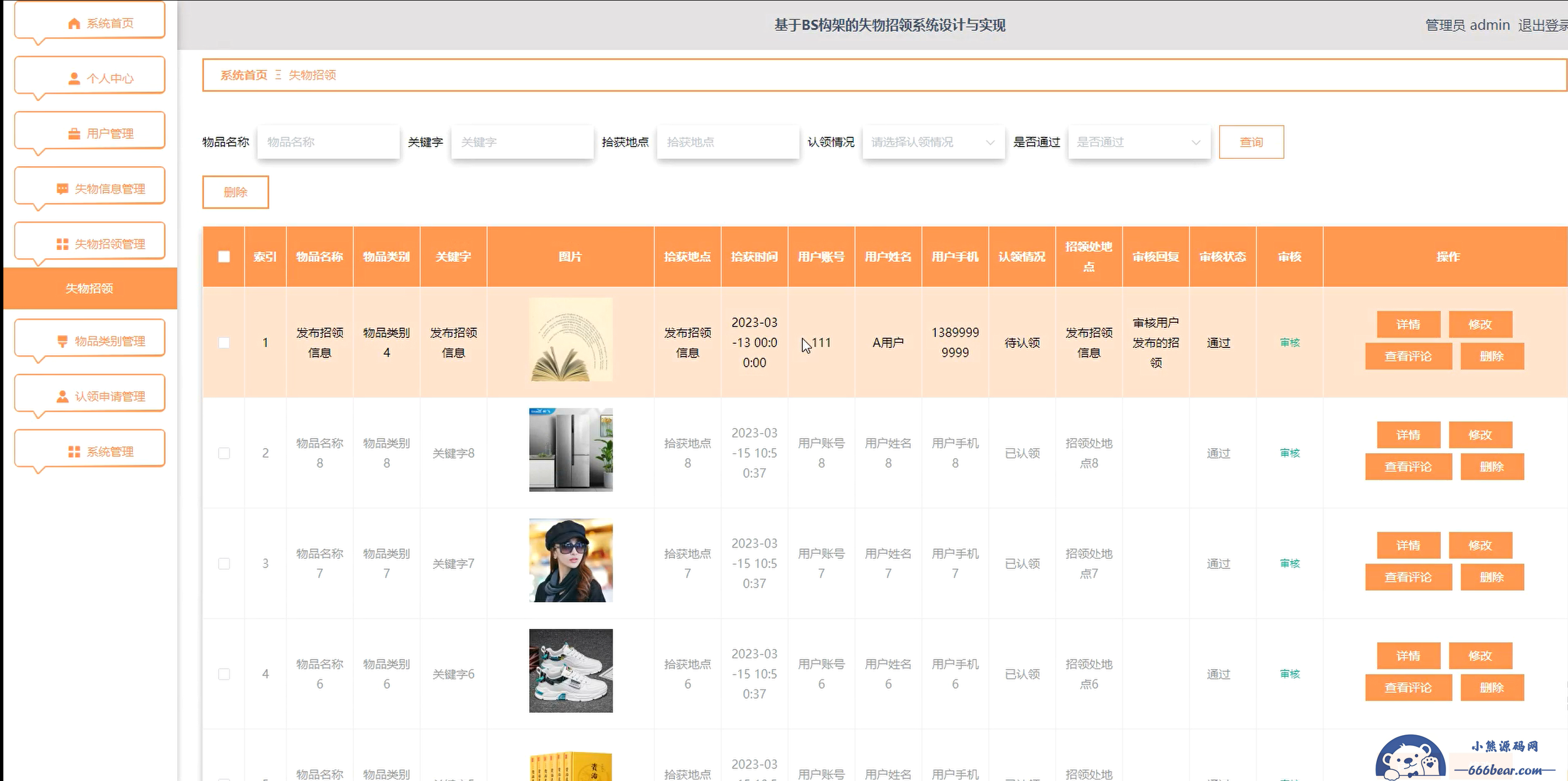Image resolution: width=1568 pixels, height=781 pixels.
Task: Click the woman with hat thumbnail
Action: coord(571,561)
